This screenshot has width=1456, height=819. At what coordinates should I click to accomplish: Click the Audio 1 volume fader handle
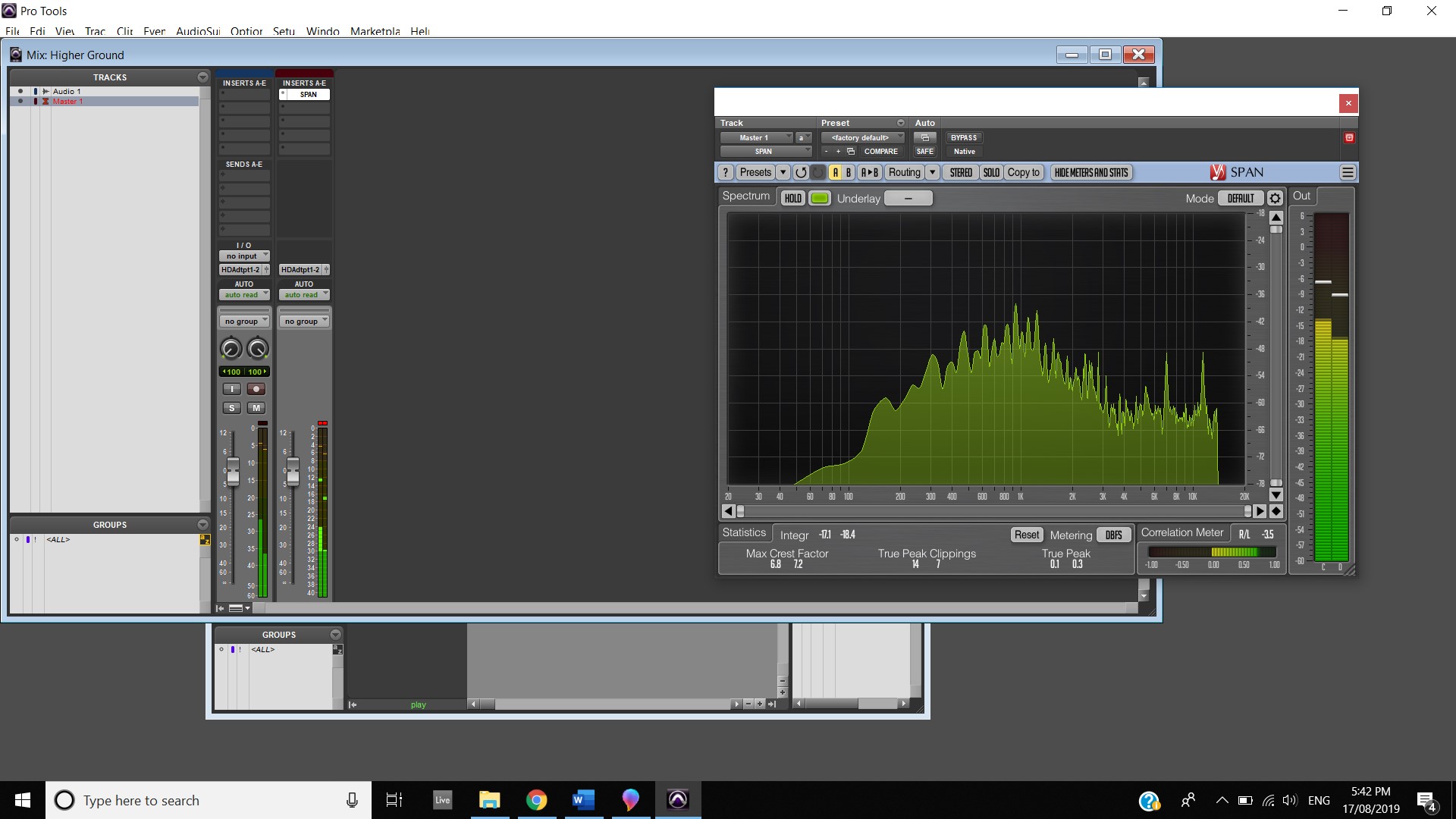233,471
